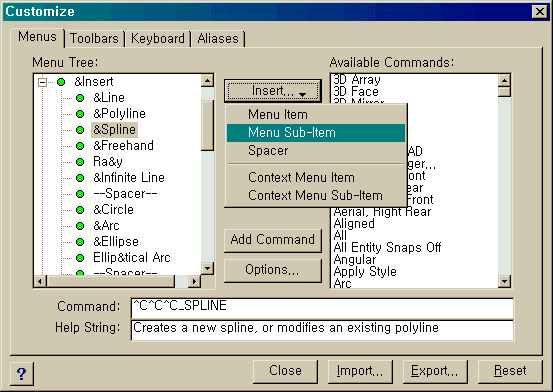Click Menu Tree horizontal scrollbar thumb

[x=111, y=282]
